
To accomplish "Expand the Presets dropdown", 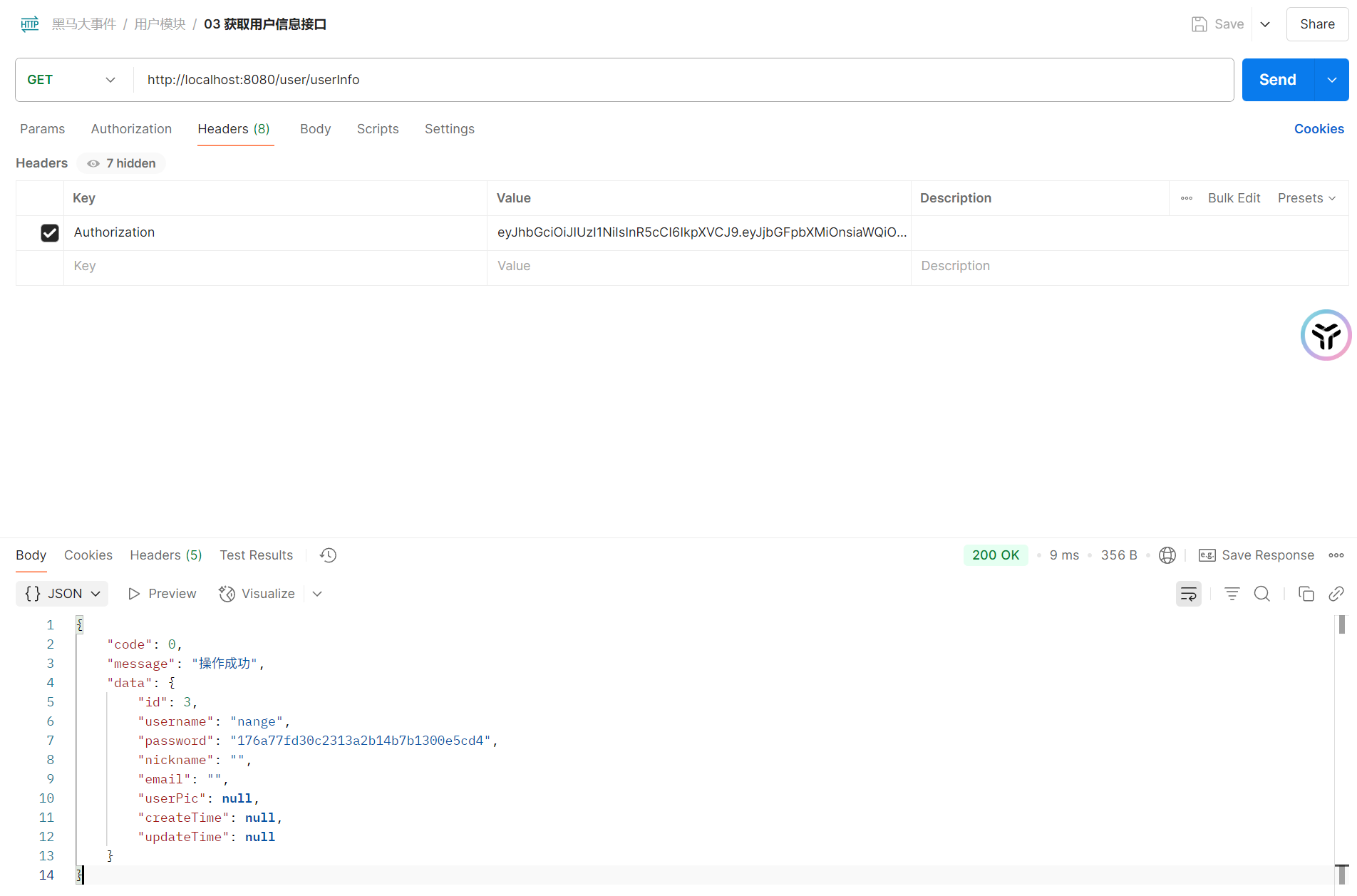I will pyautogui.click(x=1306, y=198).
